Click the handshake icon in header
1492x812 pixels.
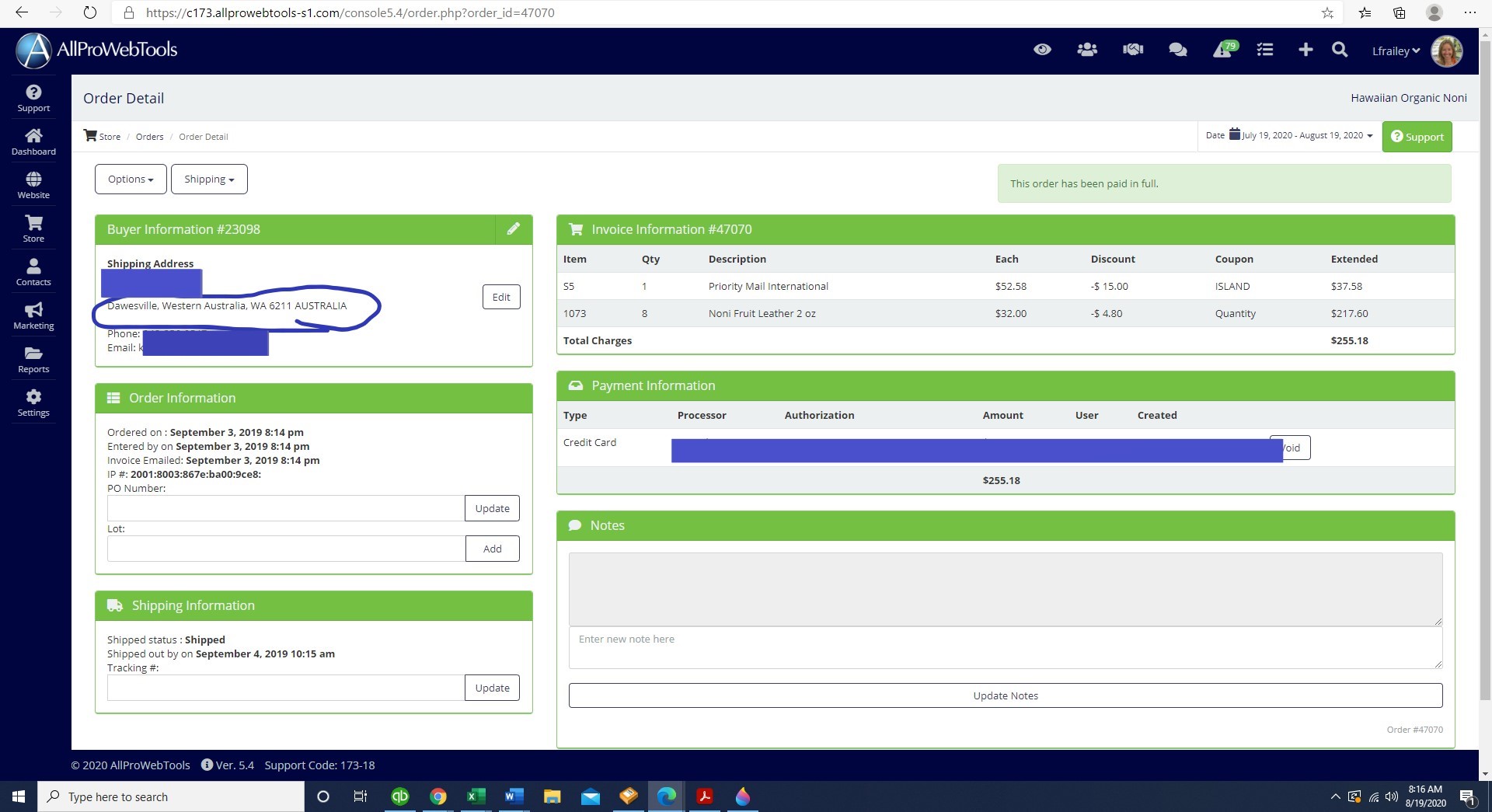click(1133, 50)
